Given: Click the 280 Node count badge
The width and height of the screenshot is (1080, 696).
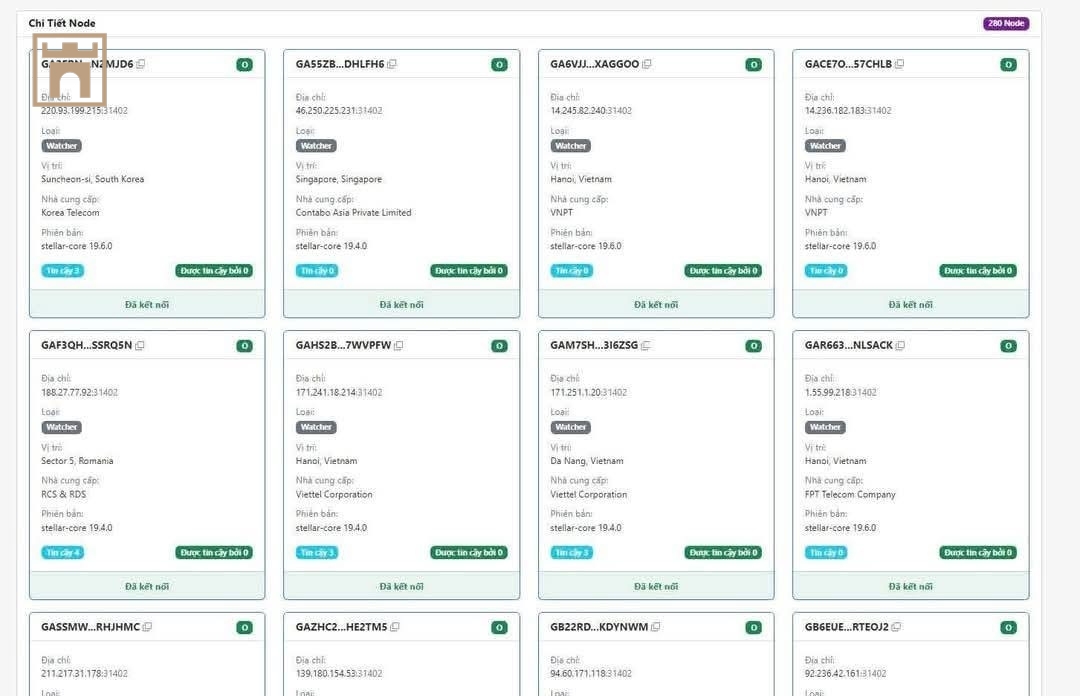Looking at the screenshot, I should coord(1005,24).
